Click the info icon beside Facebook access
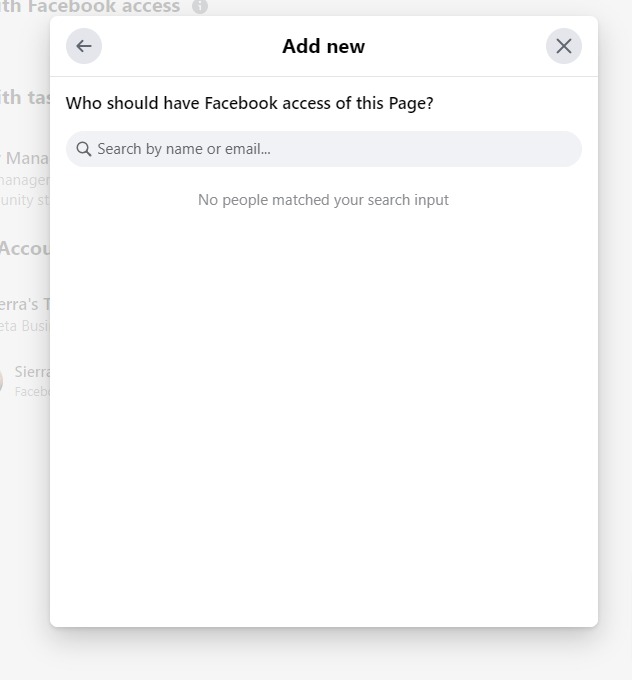 click(200, 7)
